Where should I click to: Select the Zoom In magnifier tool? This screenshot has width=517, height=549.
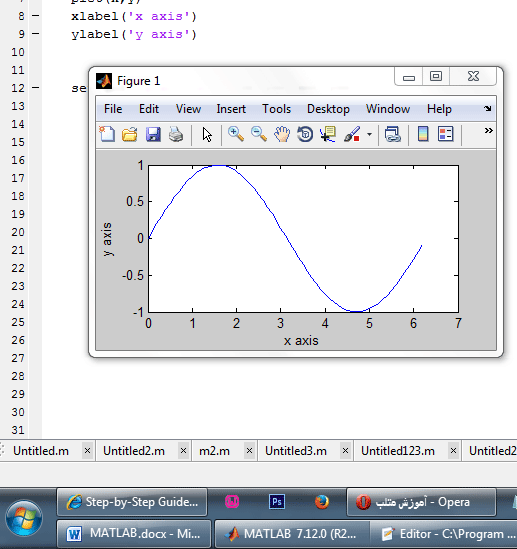click(x=236, y=134)
